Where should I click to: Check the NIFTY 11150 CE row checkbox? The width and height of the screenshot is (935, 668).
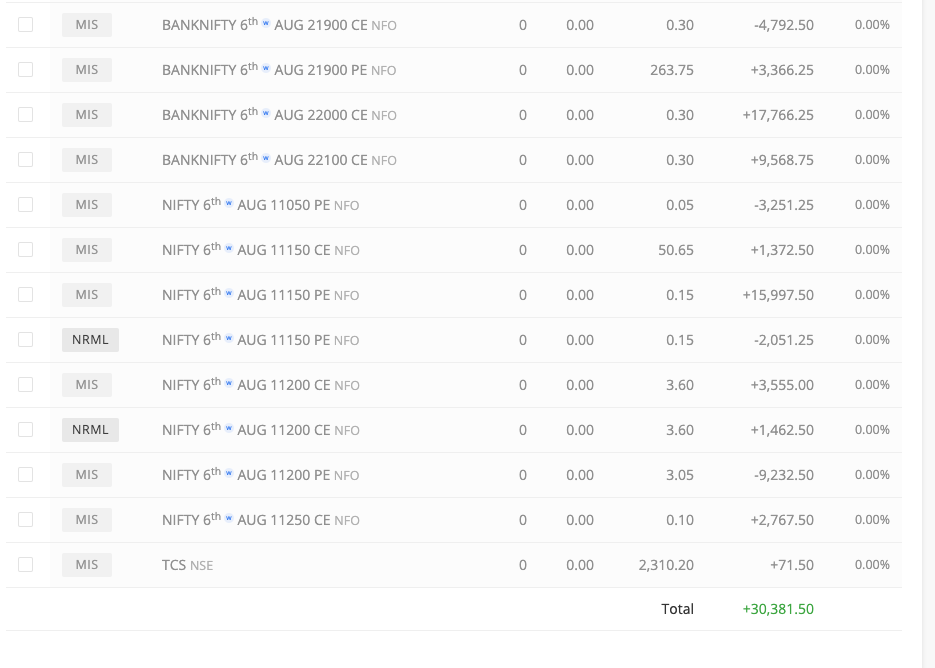click(26, 249)
